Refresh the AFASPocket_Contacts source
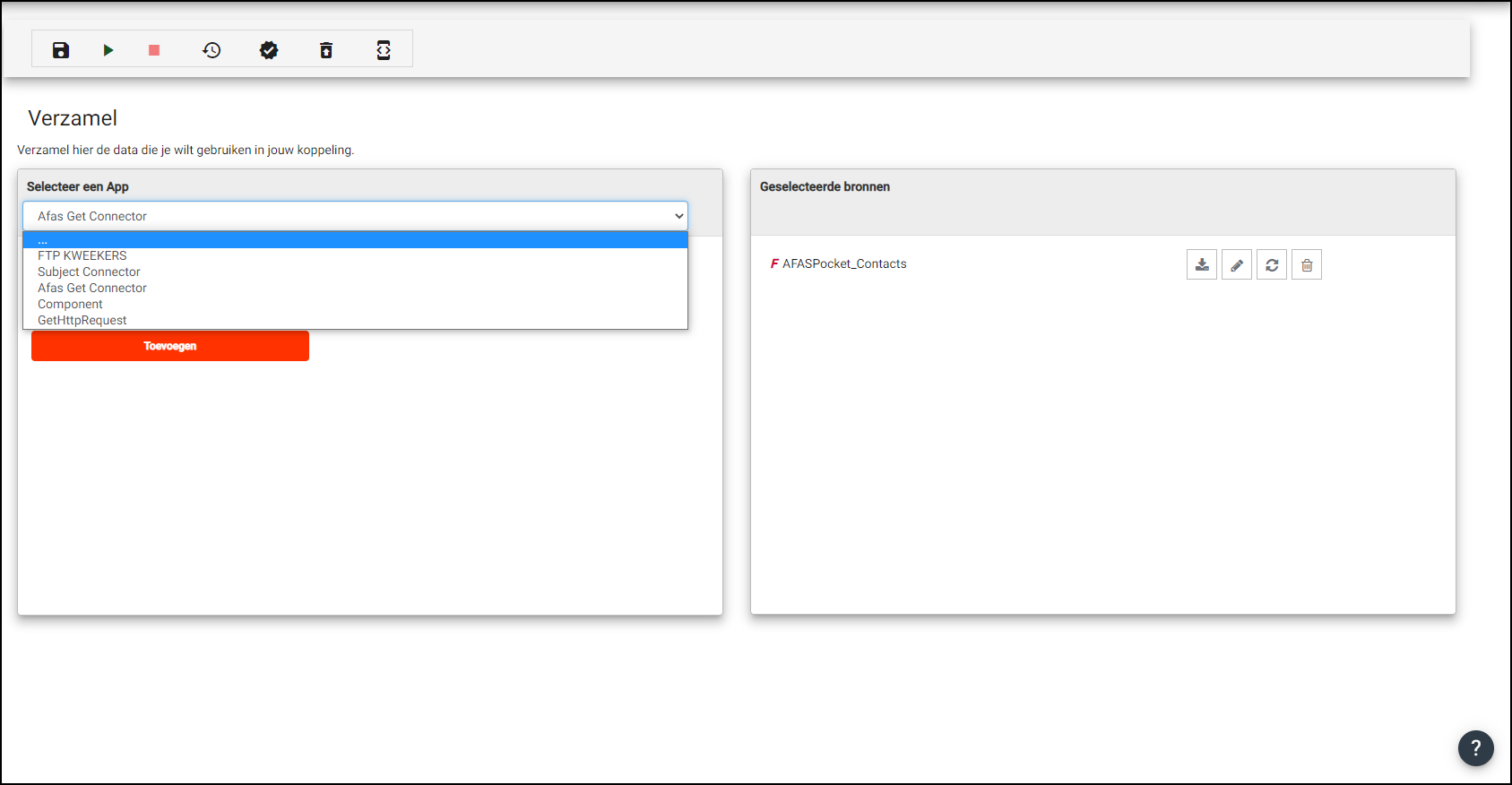This screenshot has width=1512, height=785. [x=1272, y=265]
